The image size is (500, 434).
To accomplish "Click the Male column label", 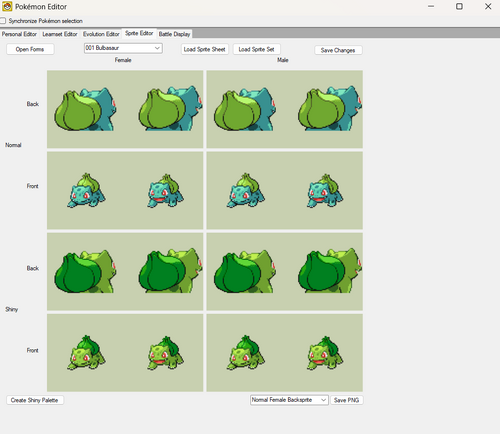I will coord(283,60).
